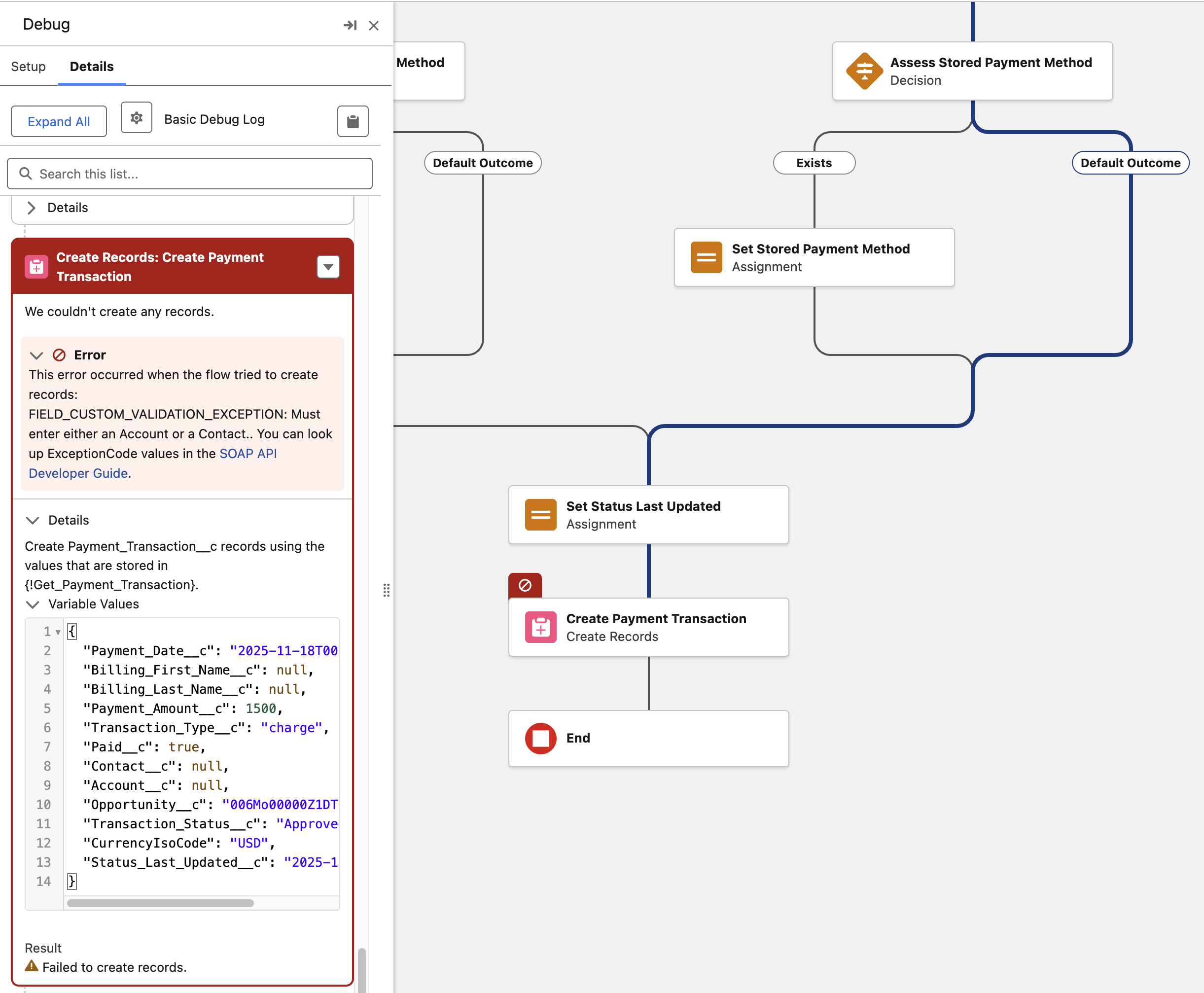
Task: Collapse the Error section chevron
Action: click(x=36, y=355)
